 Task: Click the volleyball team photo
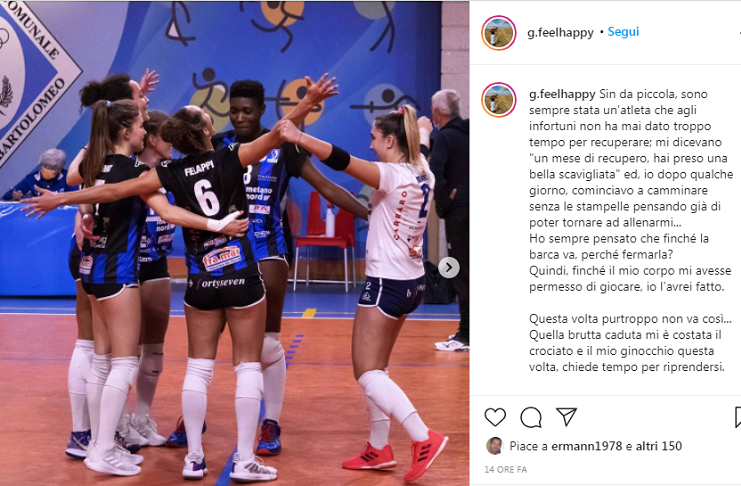pos(234,243)
